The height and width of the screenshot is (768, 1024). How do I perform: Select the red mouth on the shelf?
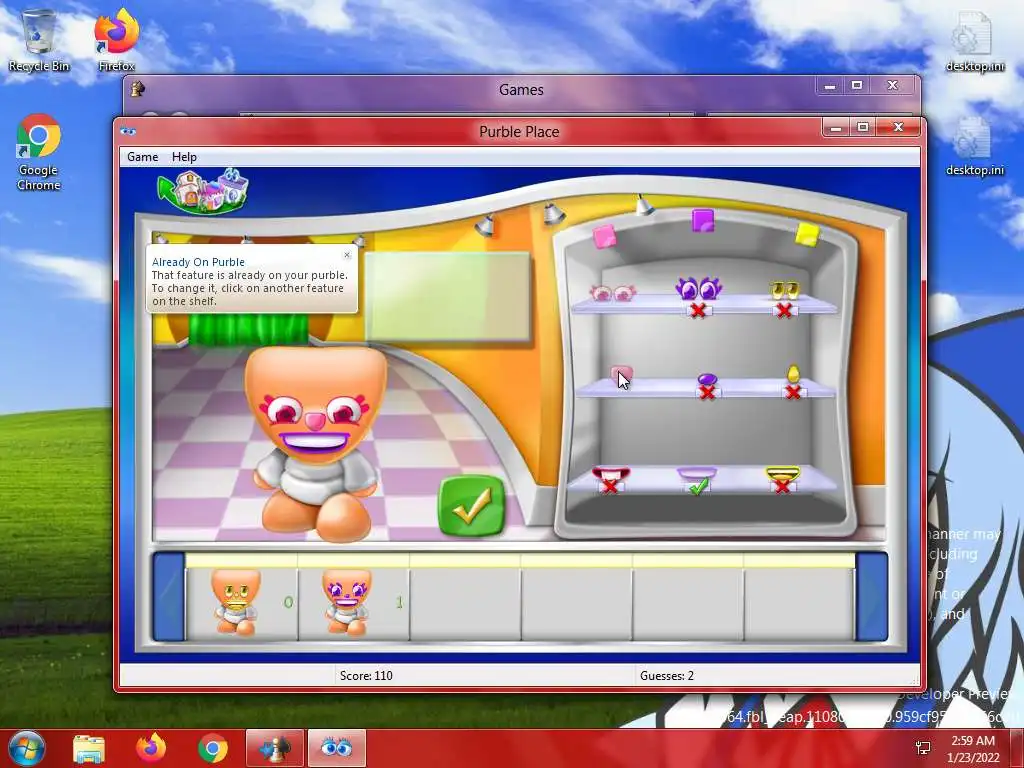point(611,473)
